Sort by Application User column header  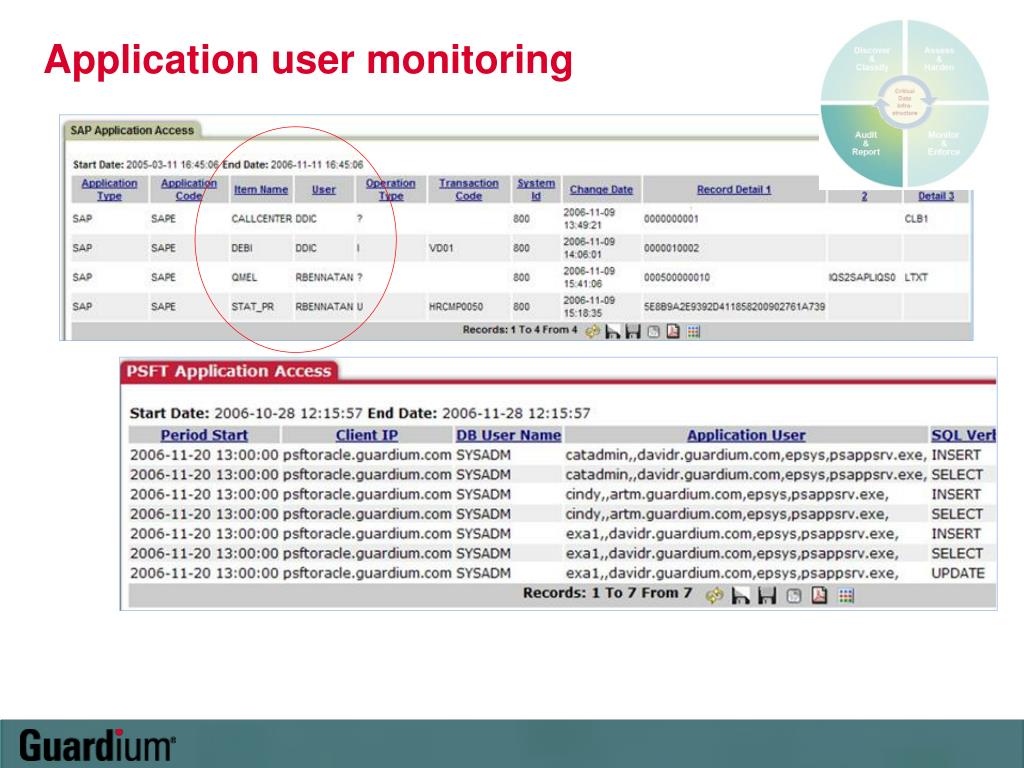(x=746, y=435)
